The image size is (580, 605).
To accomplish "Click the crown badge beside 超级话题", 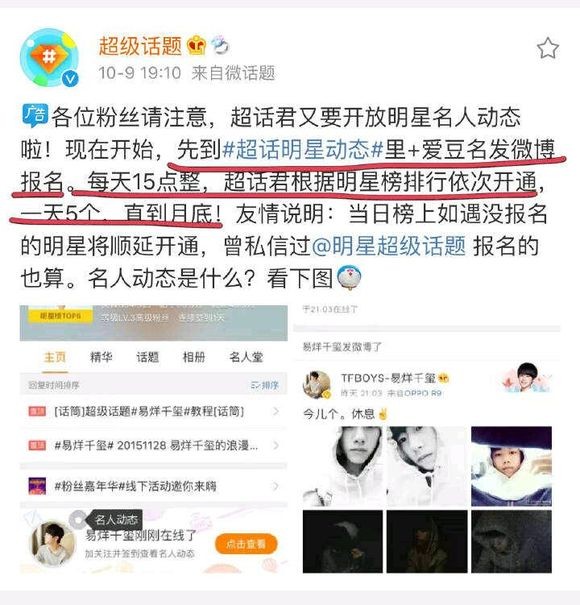I will (x=196, y=46).
